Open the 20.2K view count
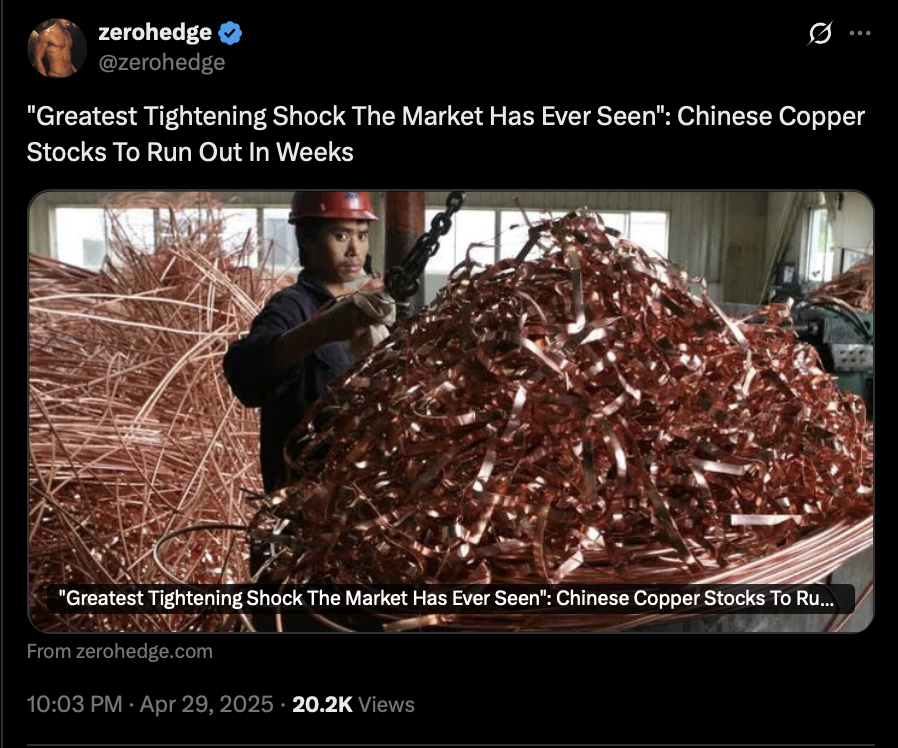Viewport: 898px width, 748px height. pyautogui.click(x=322, y=704)
